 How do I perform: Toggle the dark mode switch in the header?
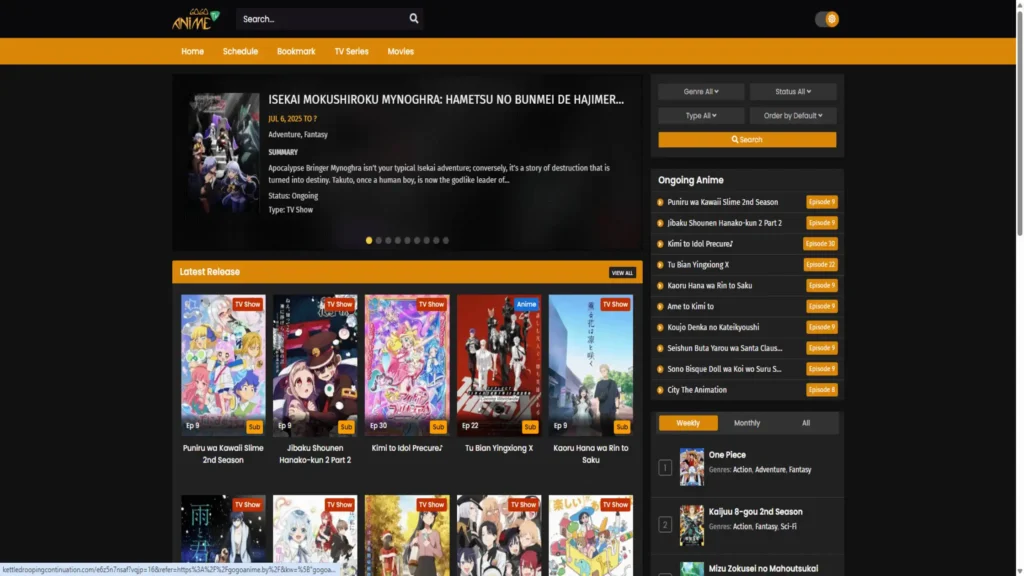pyautogui.click(x=825, y=18)
